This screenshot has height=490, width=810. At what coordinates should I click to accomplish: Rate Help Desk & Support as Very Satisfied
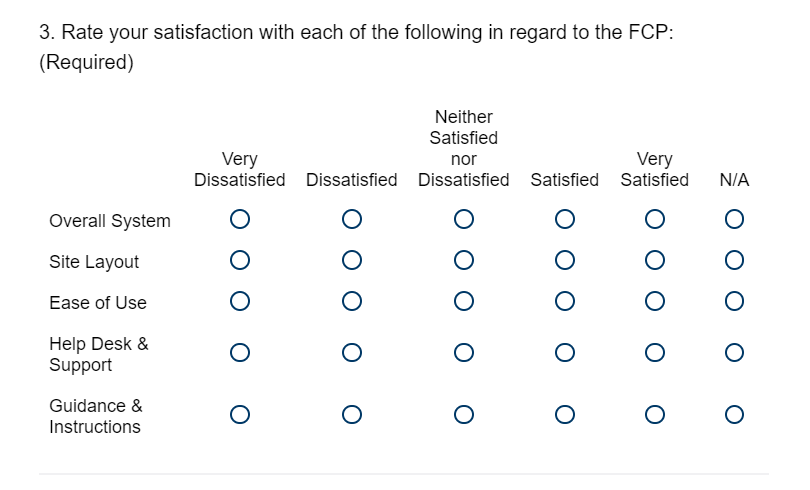point(654,352)
